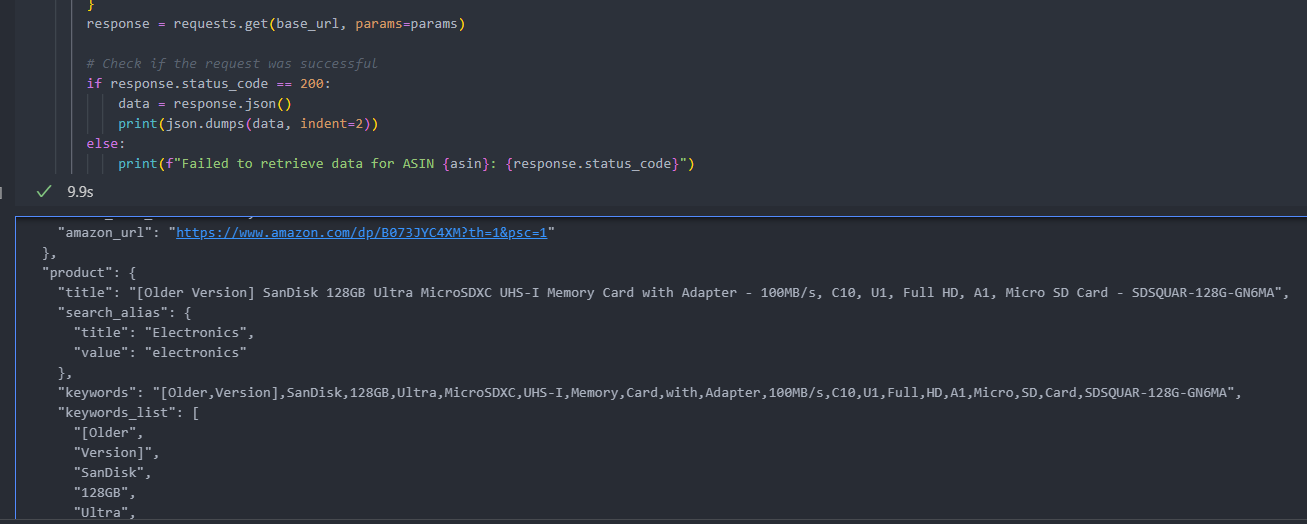The width and height of the screenshot is (1307, 524).
Task: Click the requests.get line in the code
Action: (x=275, y=23)
